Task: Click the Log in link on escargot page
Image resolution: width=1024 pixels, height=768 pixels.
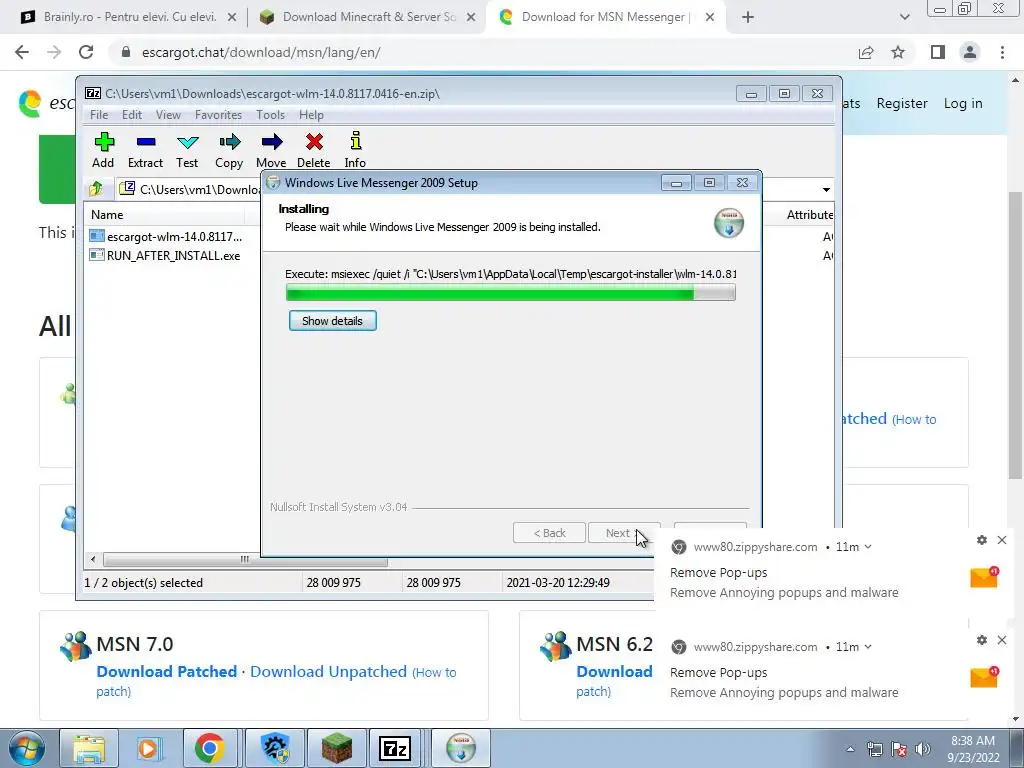Action: pos(963,103)
